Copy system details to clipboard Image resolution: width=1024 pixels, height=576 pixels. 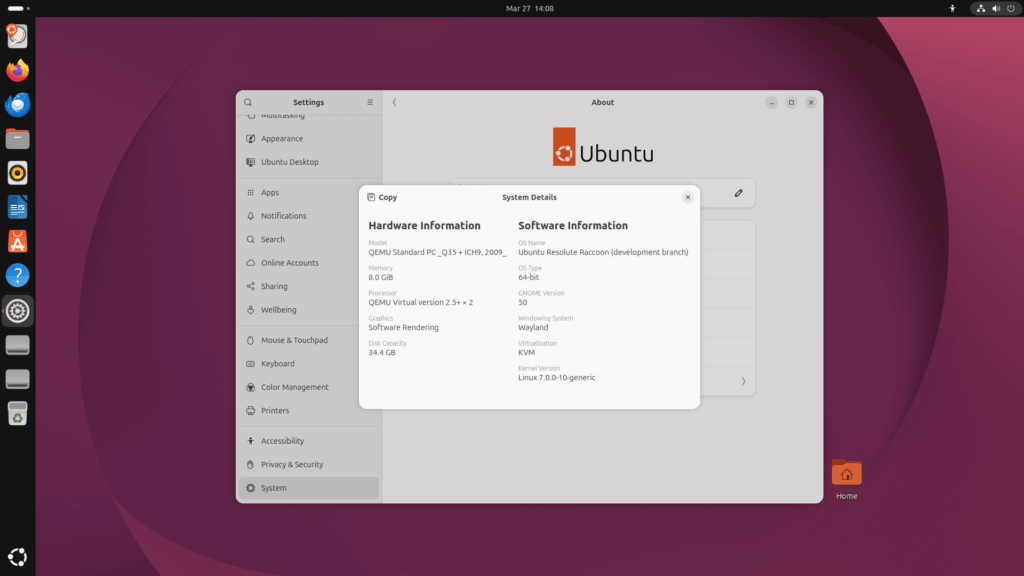(382, 198)
